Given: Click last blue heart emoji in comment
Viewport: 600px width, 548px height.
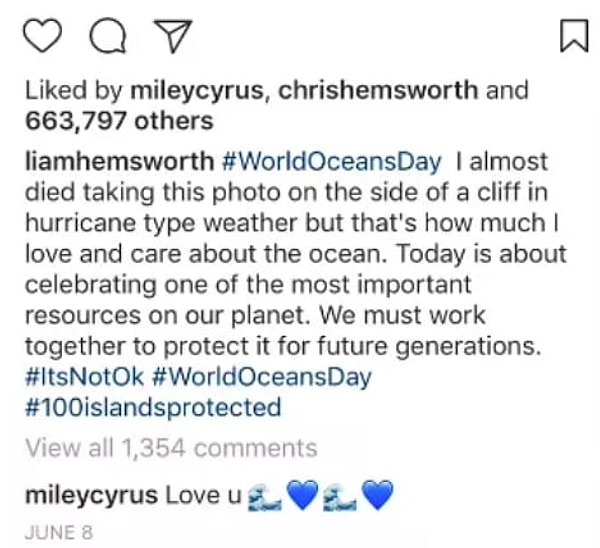Looking at the screenshot, I should click(x=380, y=493).
